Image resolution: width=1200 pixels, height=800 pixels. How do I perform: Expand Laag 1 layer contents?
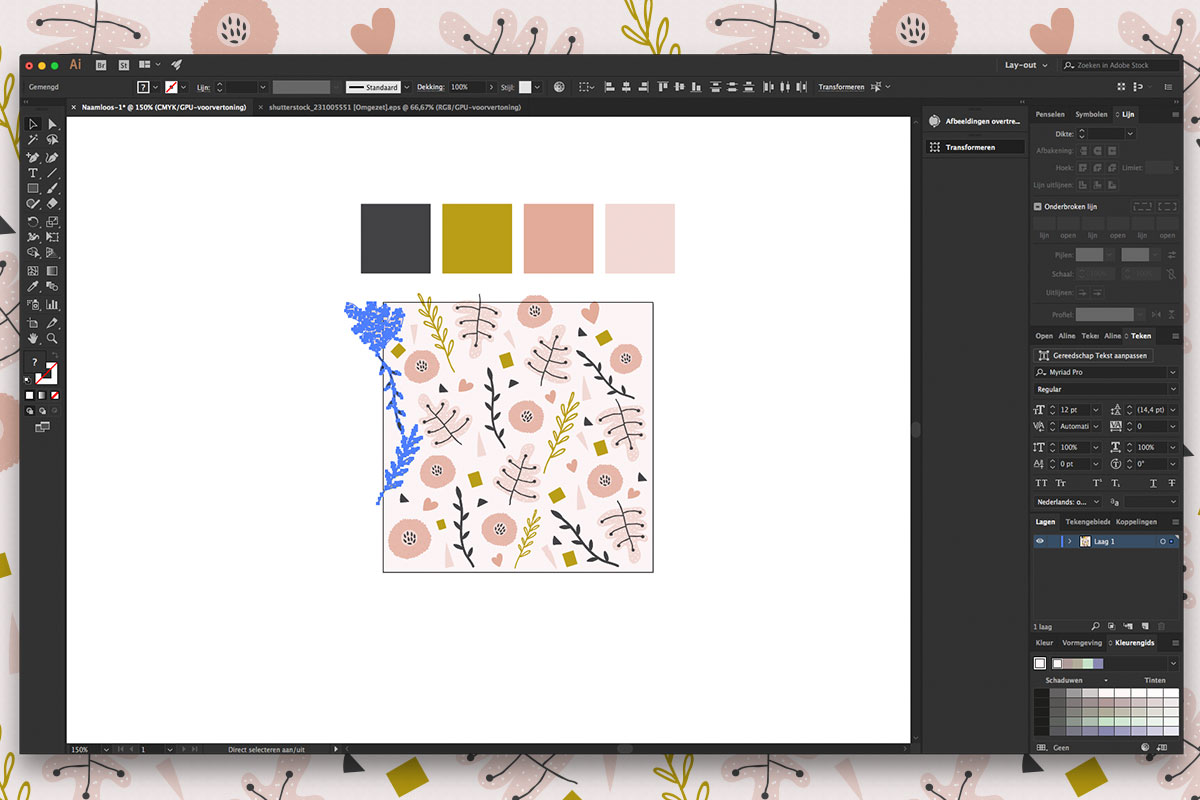(x=1070, y=541)
